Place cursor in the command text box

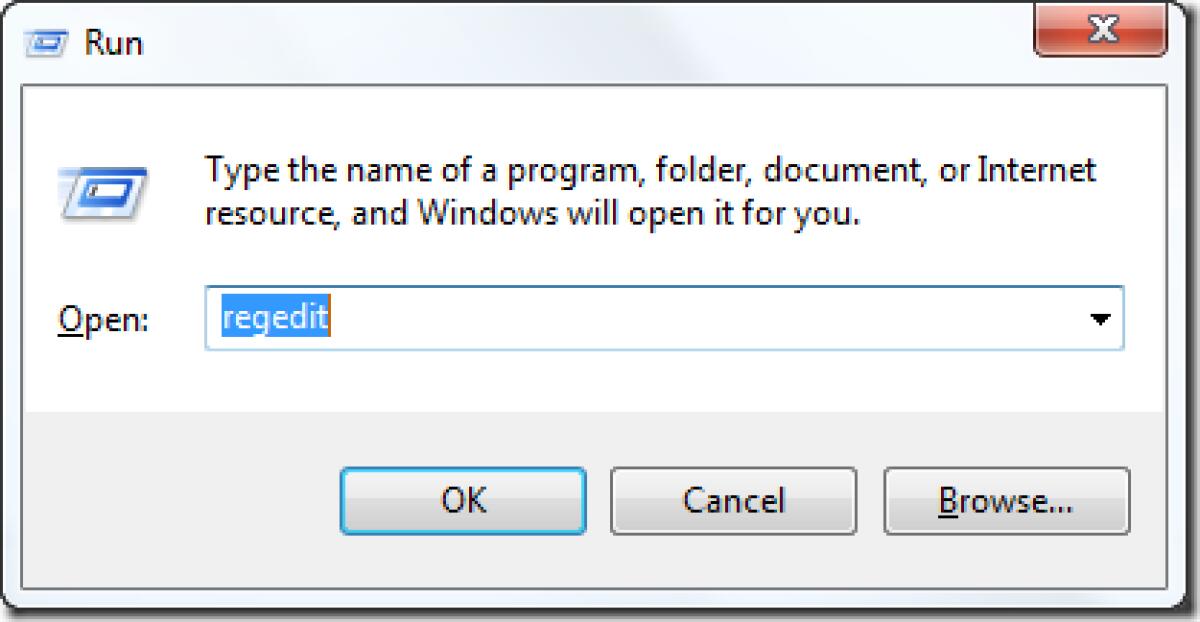tap(600, 318)
